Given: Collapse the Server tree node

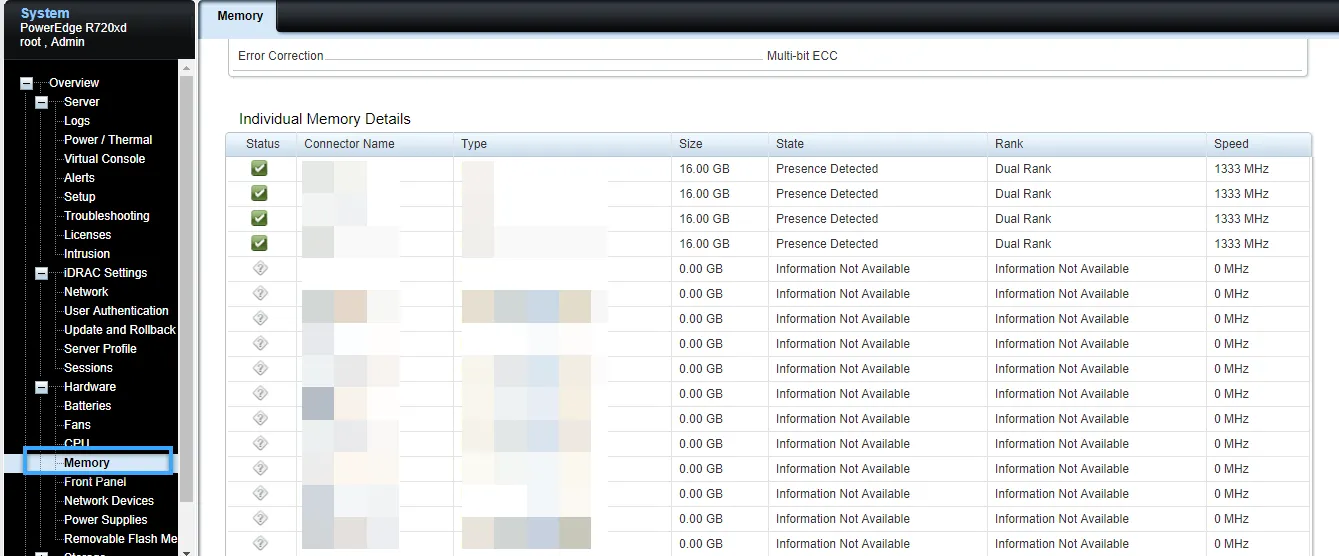Looking at the screenshot, I should tap(42, 103).
